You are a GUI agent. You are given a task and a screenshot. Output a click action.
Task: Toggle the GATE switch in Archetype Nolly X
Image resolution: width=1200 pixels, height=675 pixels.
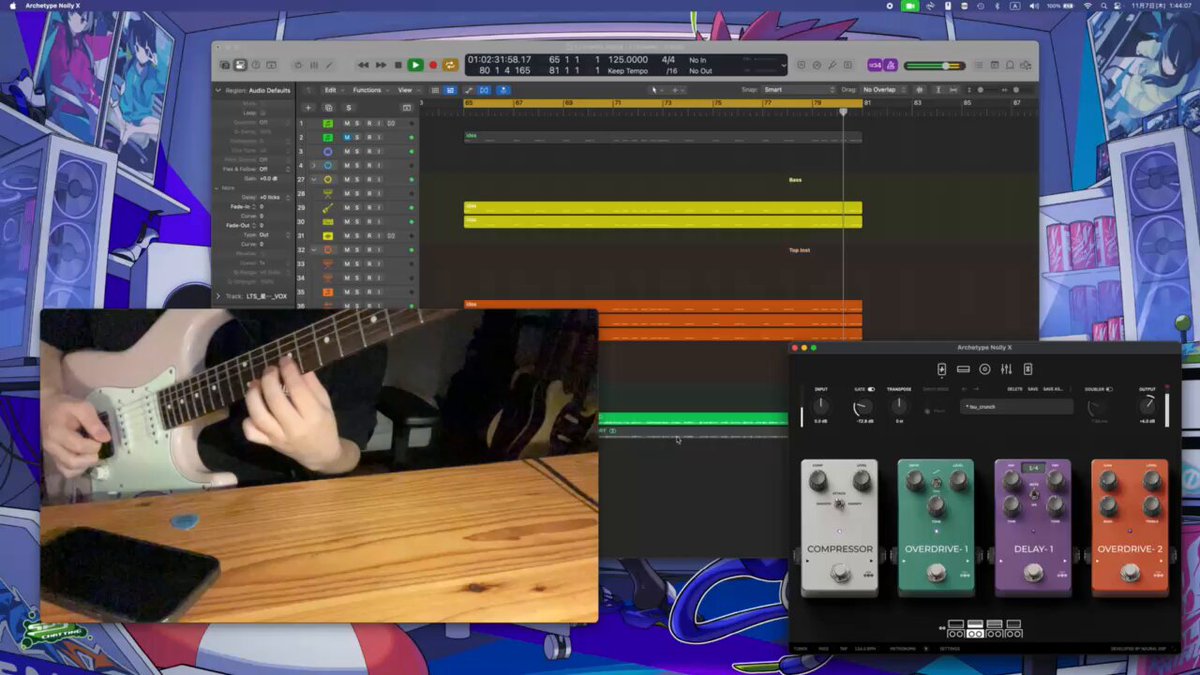pos(871,389)
